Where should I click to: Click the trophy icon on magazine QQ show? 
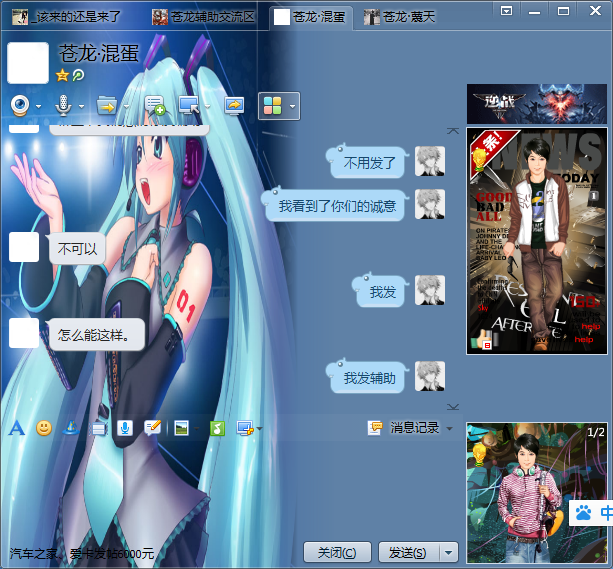point(479,160)
